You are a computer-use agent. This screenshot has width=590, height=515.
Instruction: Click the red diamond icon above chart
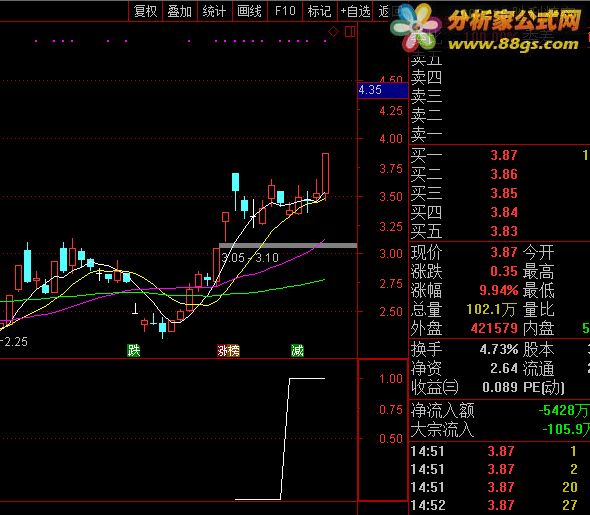coord(333,32)
